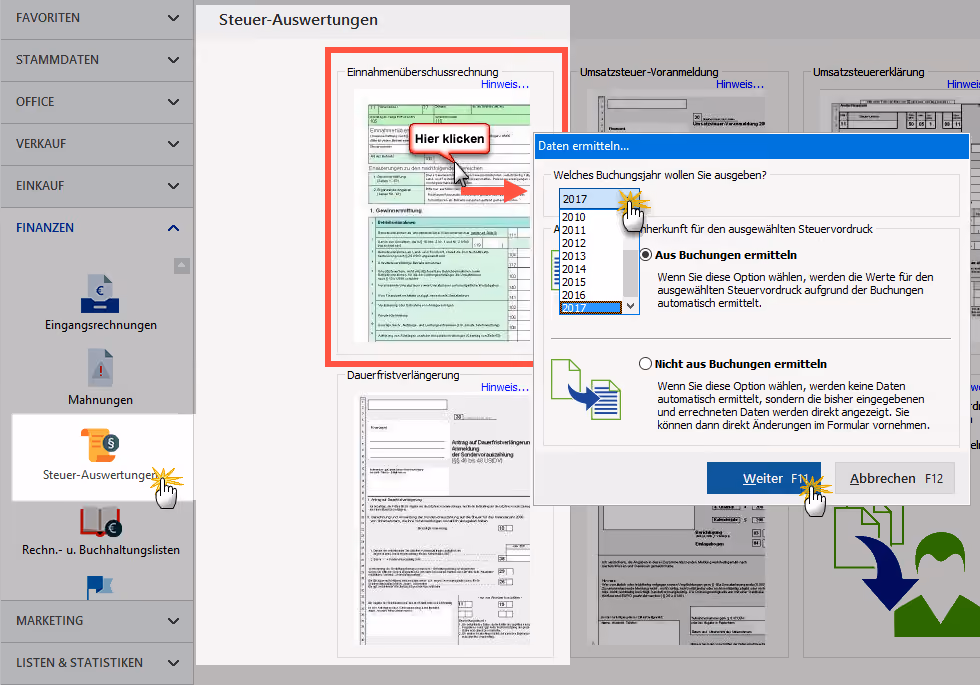Expand the VERKAUF section
Image resolution: width=980 pixels, height=685 pixels.
coord(97,144)
